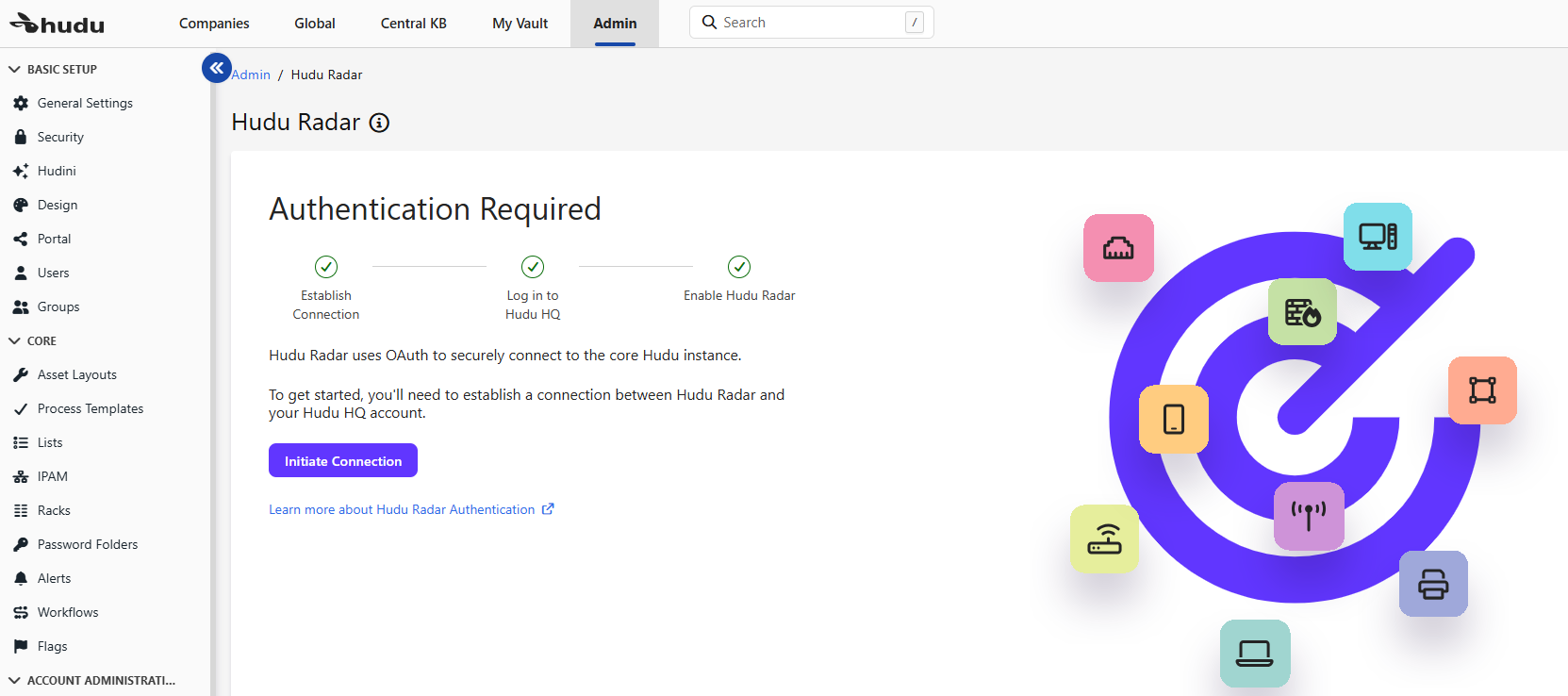Click the firewall tile in illustration

(1302, 311)
